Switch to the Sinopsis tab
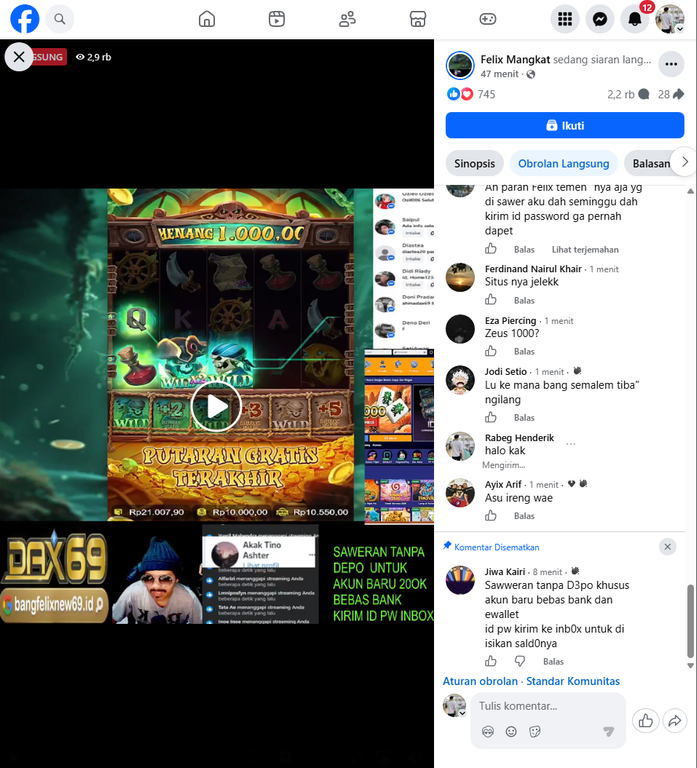 (x=474, y=164)
